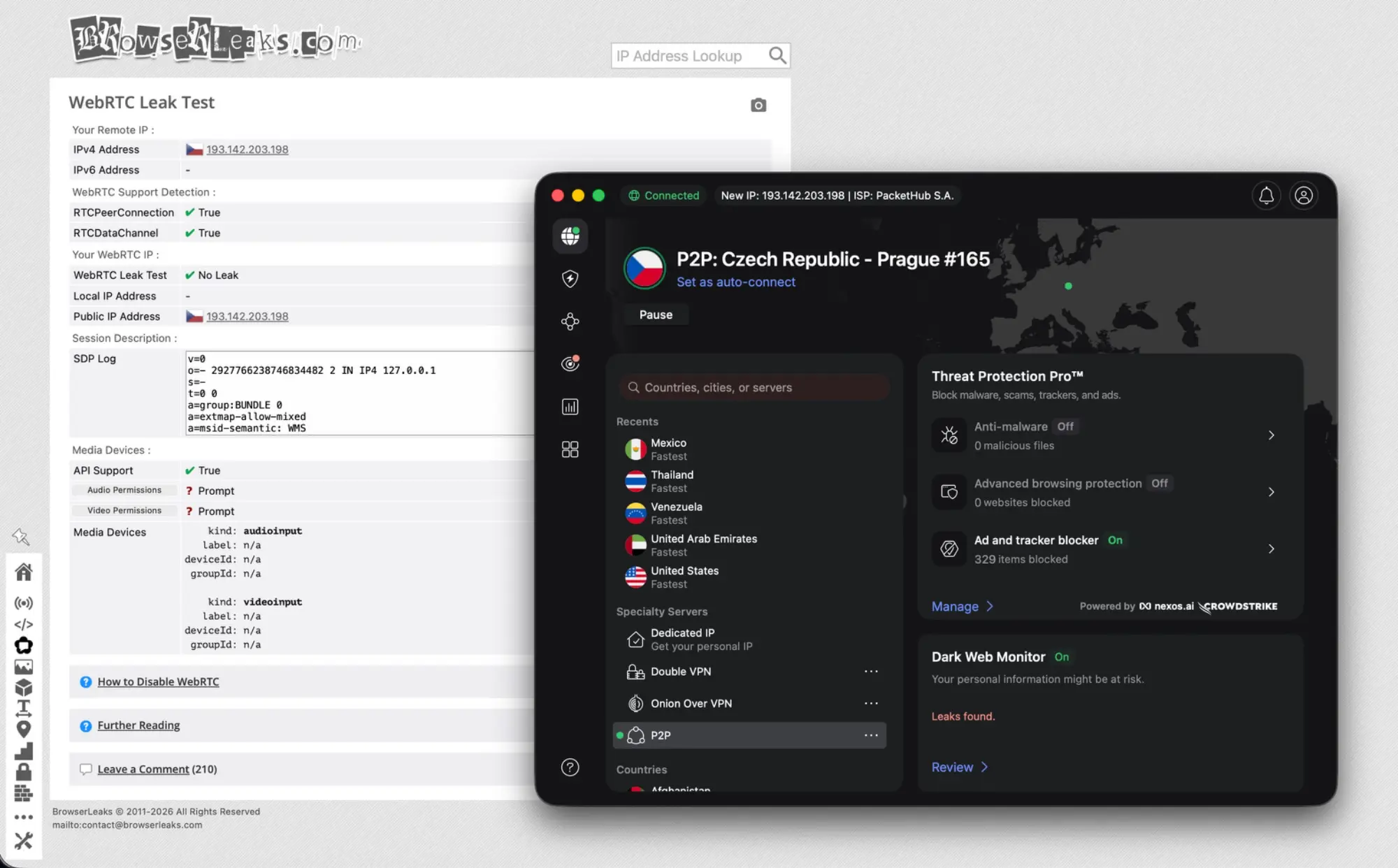Open the Meshnet nodes icon
Image resolution: width=1398 pixels, height=868 pixels.
tap(570, 321)
